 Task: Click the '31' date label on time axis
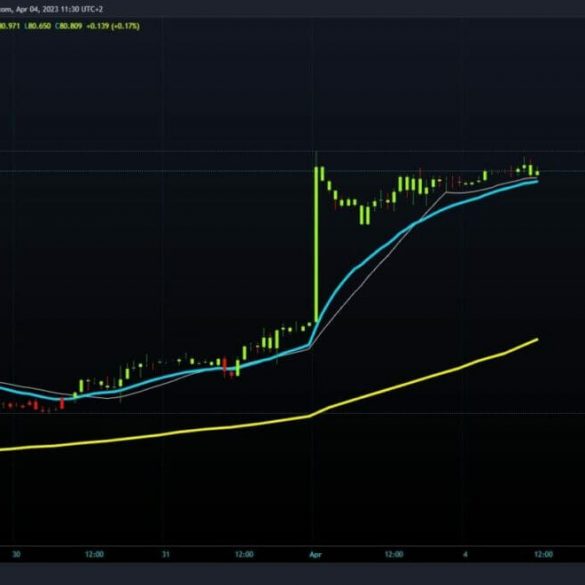click(166, 554)
